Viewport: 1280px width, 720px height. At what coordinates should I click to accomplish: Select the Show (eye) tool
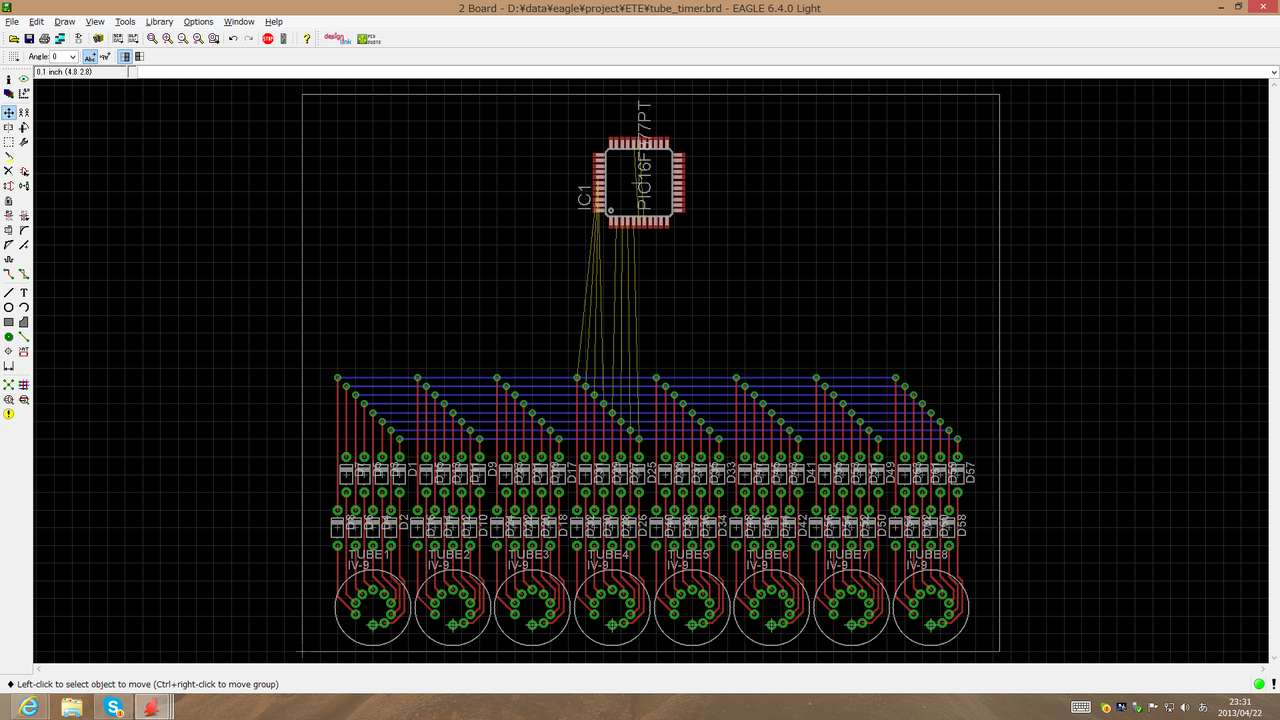24,79
